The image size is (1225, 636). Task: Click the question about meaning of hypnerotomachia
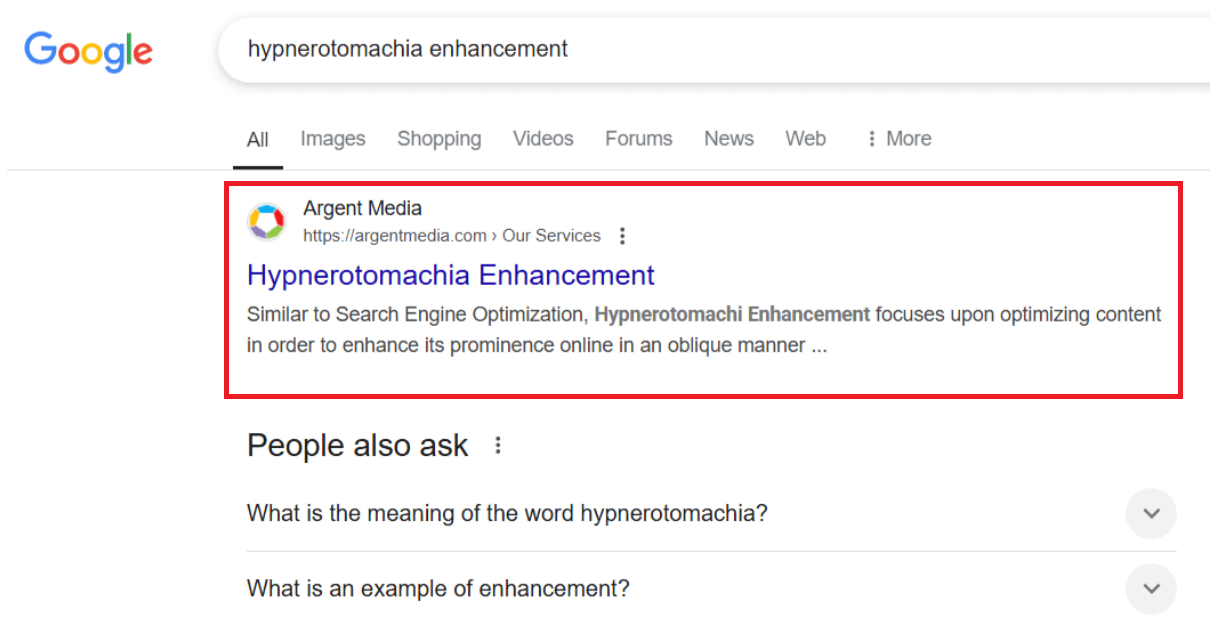pyautogui.click(x=507, y=514)
